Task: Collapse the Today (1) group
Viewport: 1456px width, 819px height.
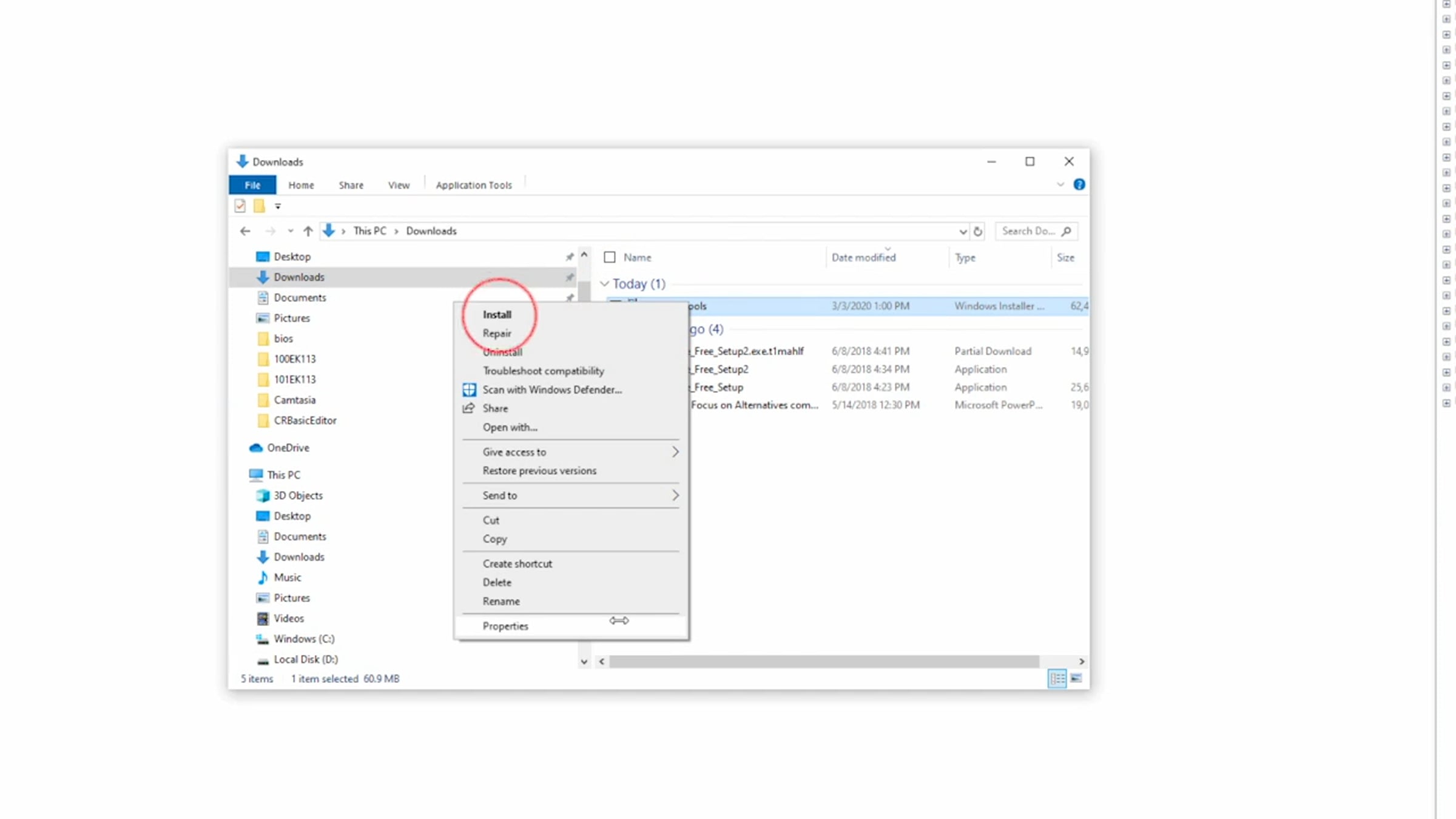Action: pyautogui.click(x=604, y=284)
